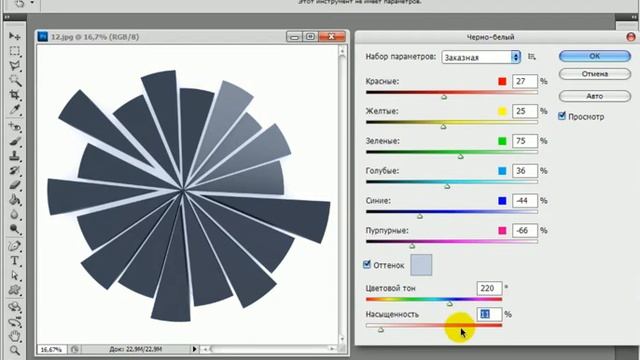
Task: Click the Пурпурные slider handle
Action: click(x=412, y=246)
